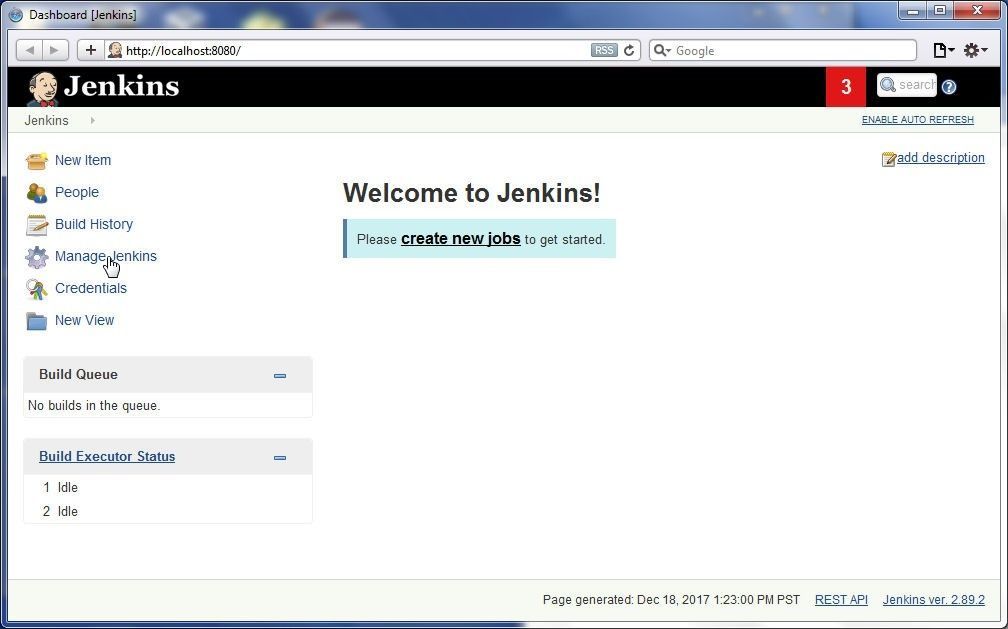Screen dimensions: 1008x629
Task: Click the New View folder icon
Action: click(x=37, y=321)
